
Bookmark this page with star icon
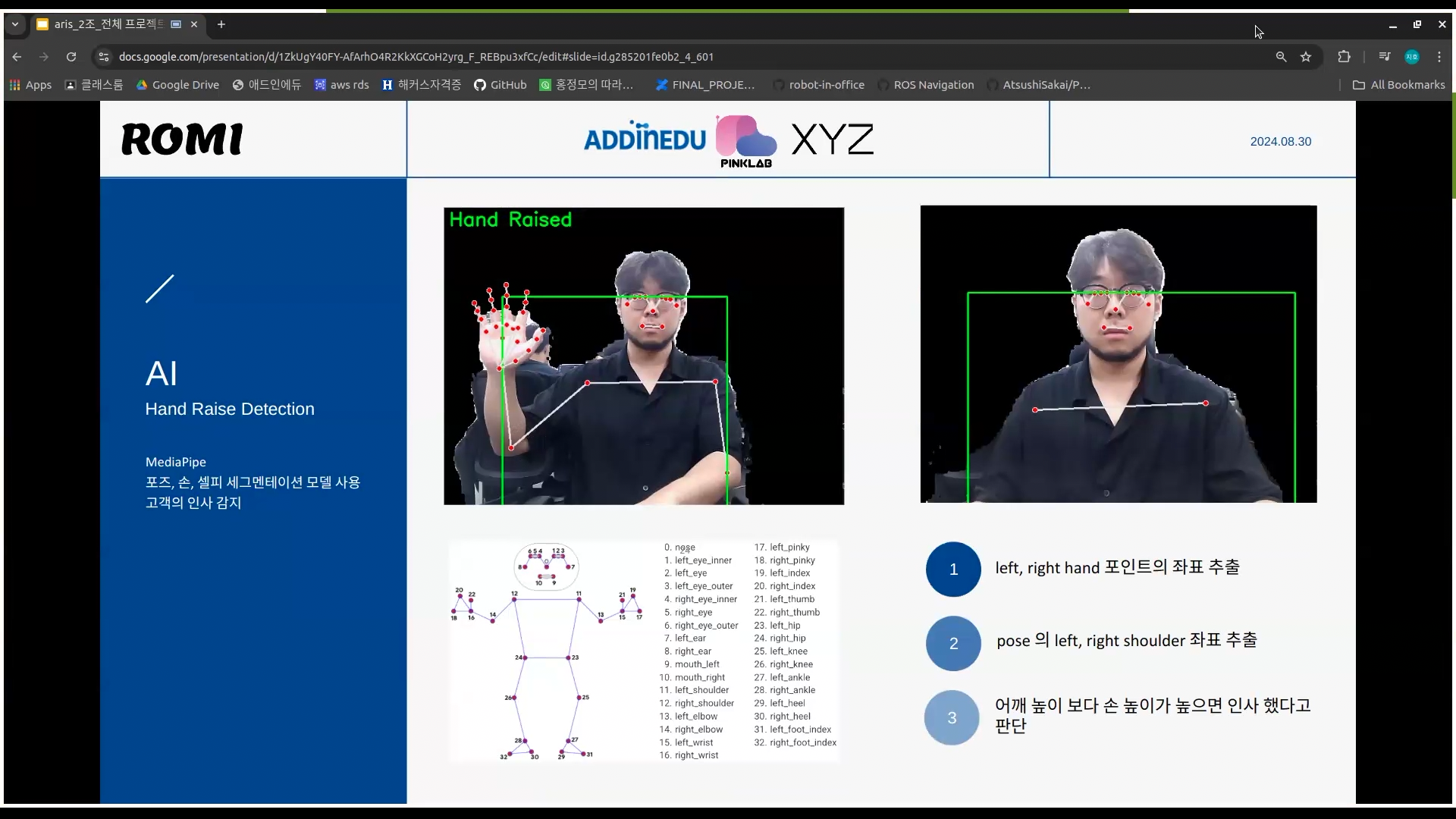click(x=1306, y=57)
